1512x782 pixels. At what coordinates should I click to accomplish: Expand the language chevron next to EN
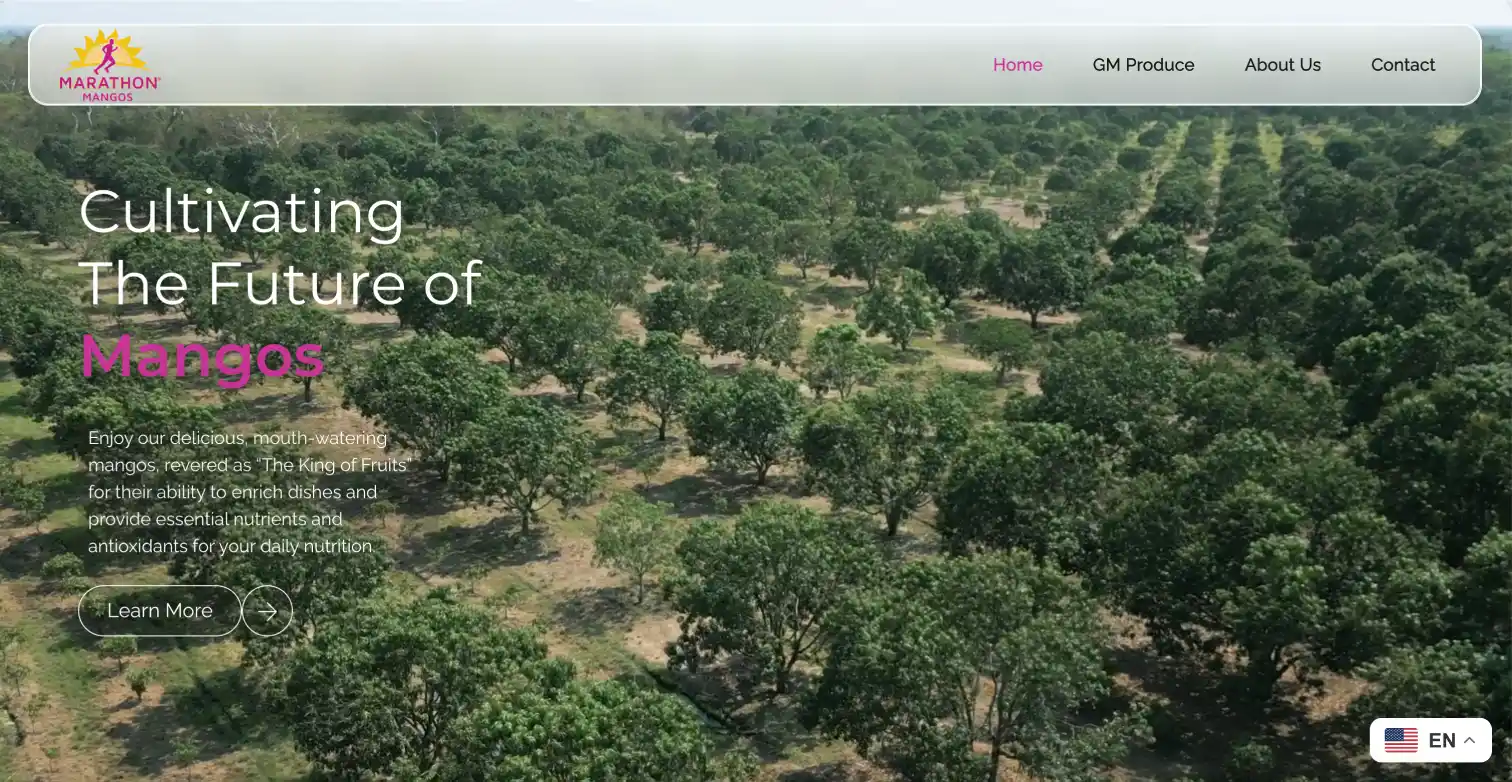pos(1469,741)
